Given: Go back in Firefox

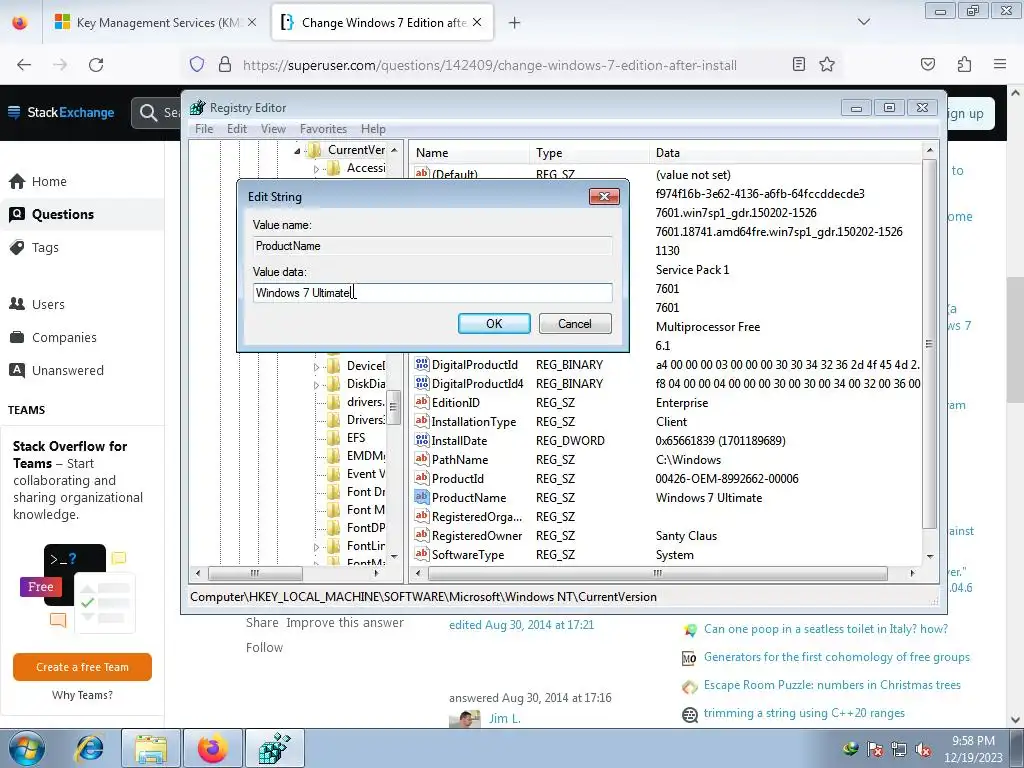Looking at the screenshot, I should pyautogui.click(x=24, y=65).
